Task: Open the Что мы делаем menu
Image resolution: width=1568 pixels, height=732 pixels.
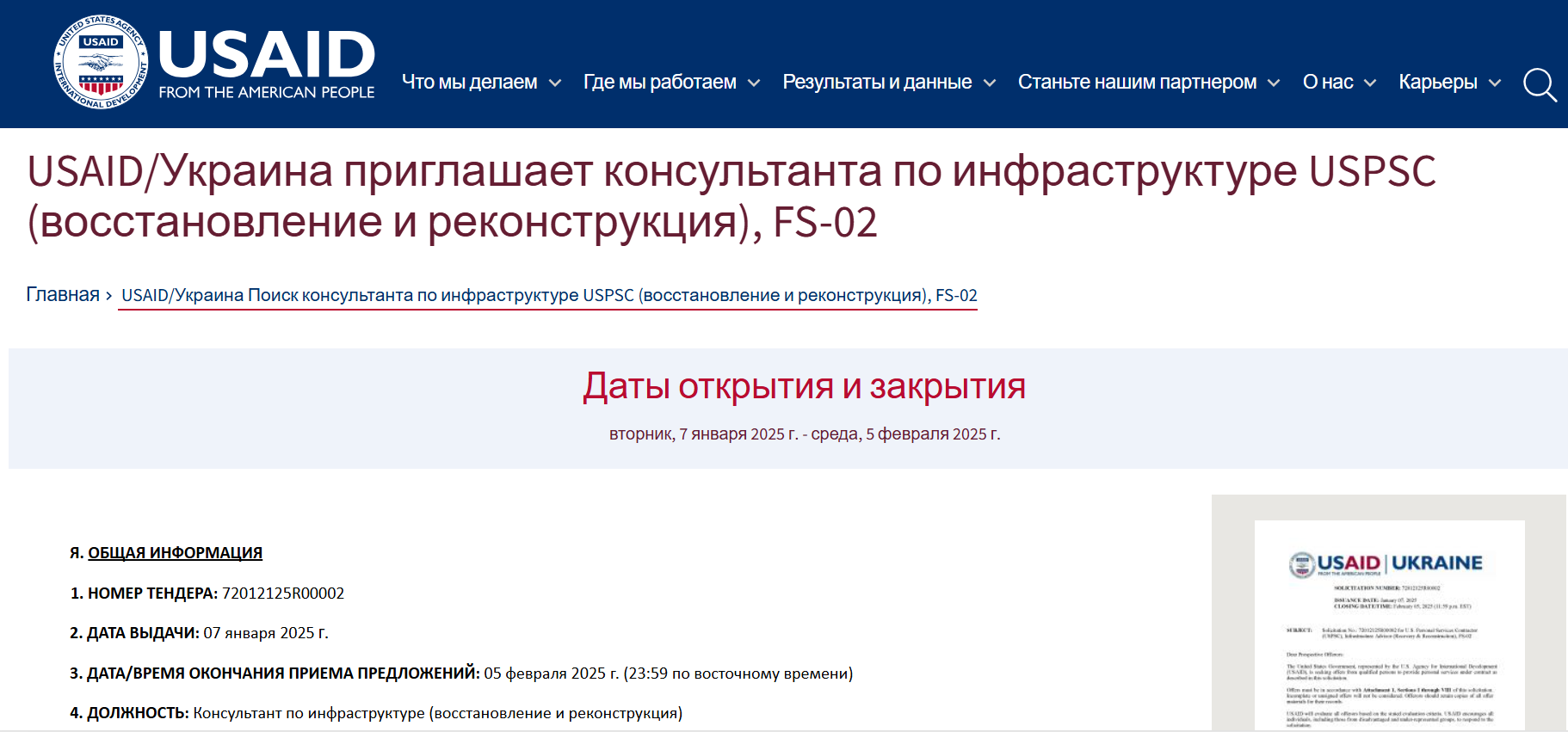Action: 470,82
